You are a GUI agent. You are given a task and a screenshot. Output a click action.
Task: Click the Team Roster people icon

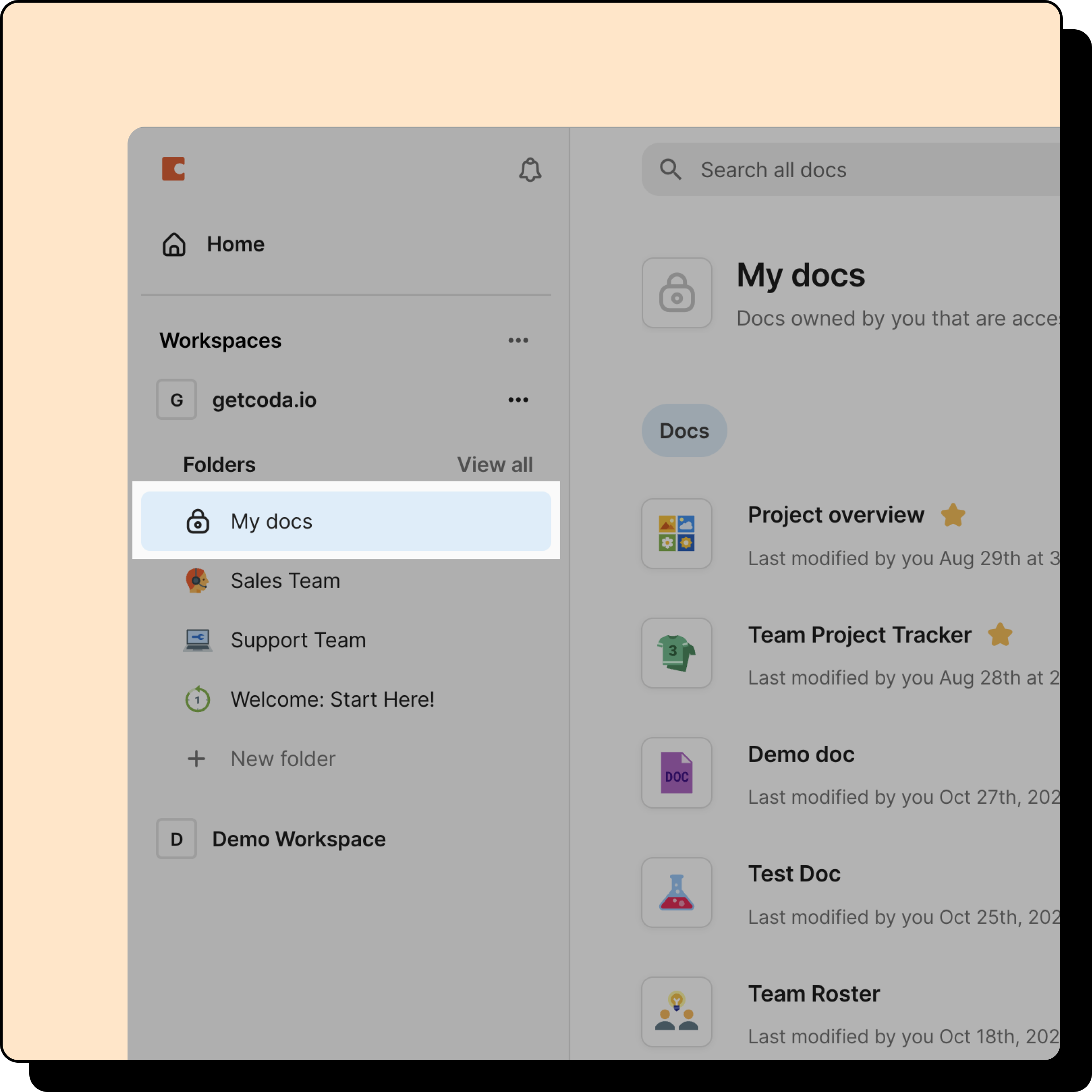677,1012
